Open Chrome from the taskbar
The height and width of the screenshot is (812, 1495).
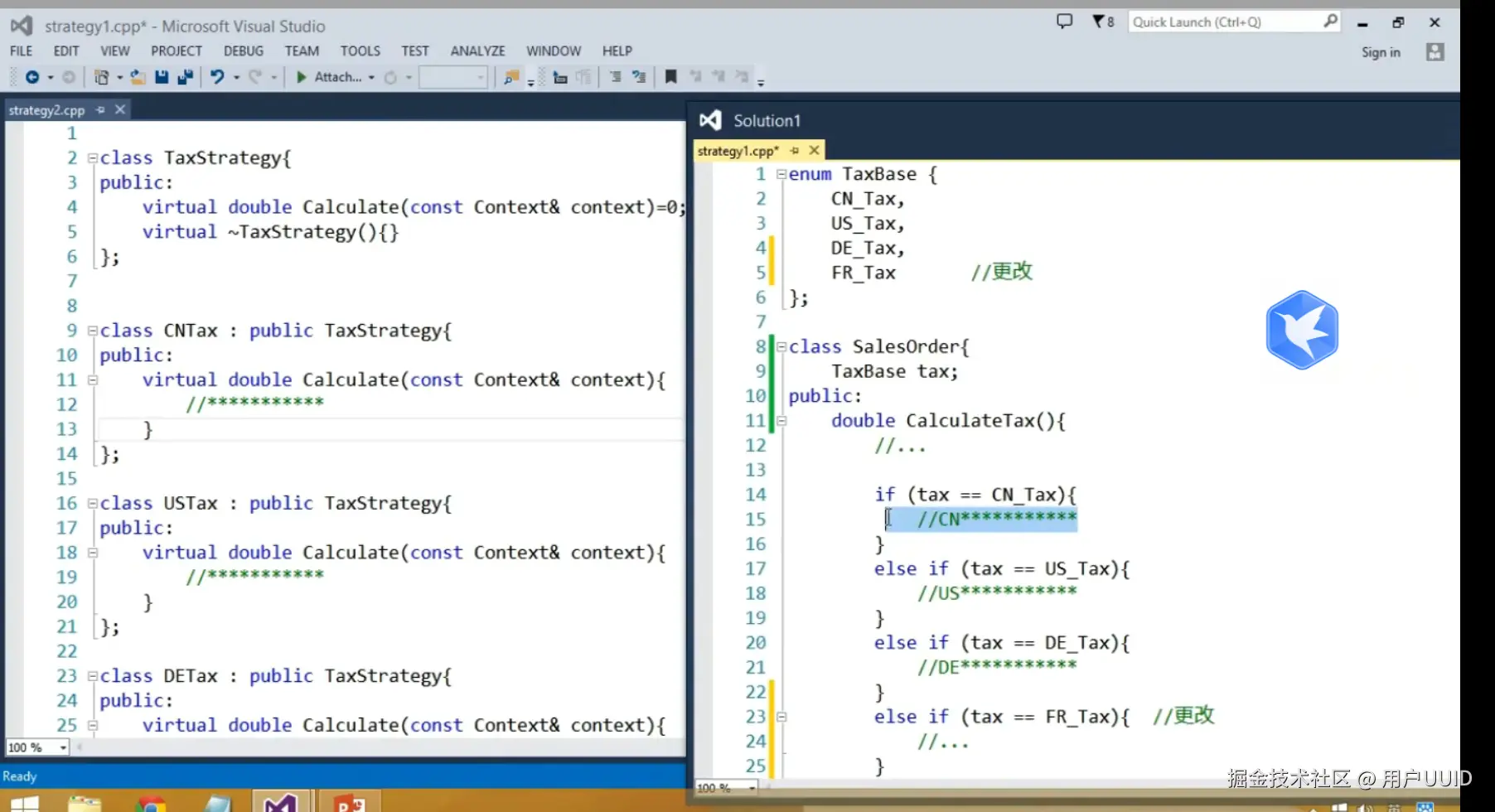click(150, 804)
